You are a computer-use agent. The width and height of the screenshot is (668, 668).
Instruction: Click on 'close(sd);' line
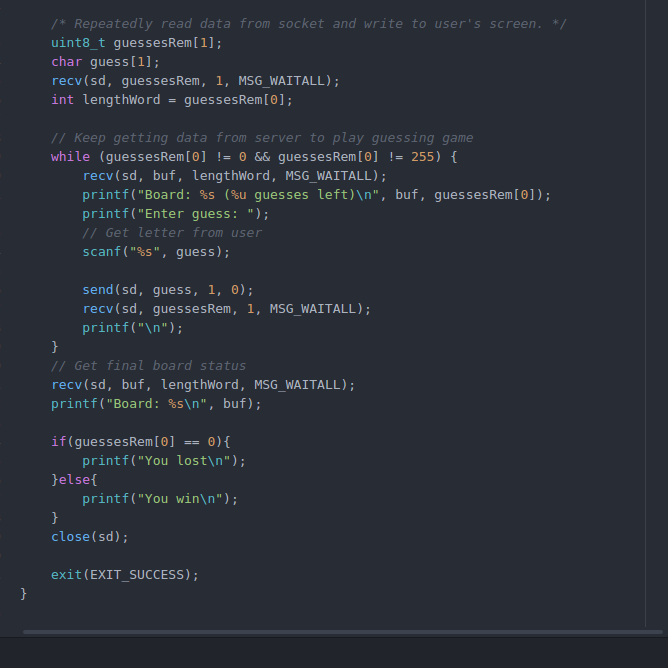click(x=89, y=537)
